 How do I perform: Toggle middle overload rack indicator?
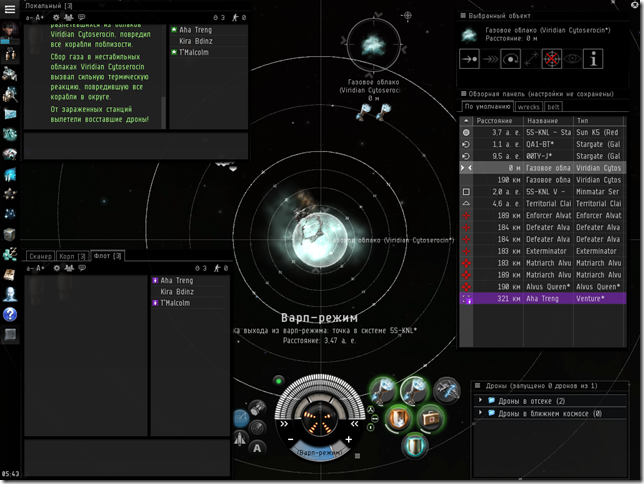point(374,419)
